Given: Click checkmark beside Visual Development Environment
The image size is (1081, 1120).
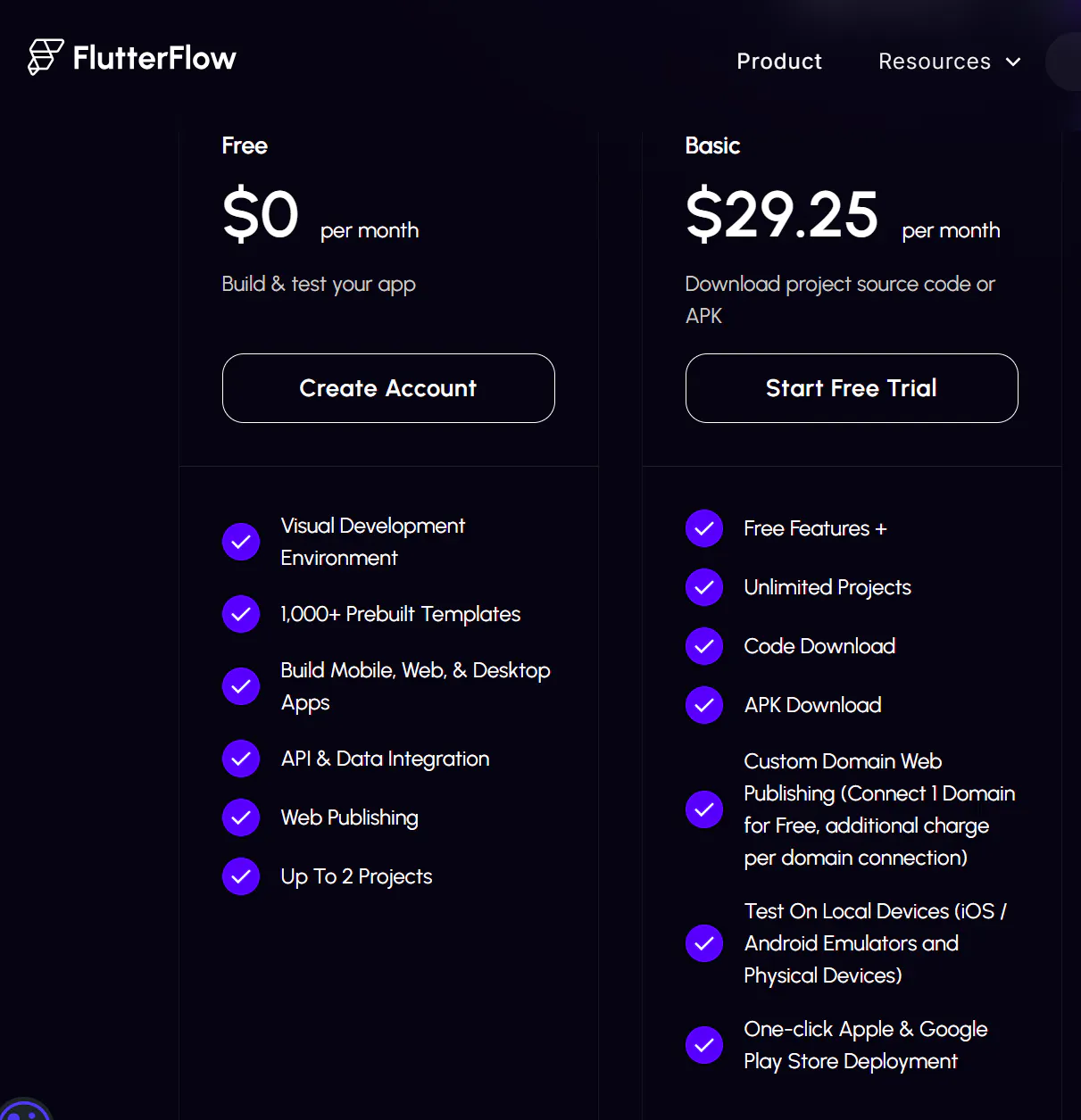Looking at the screenshot, I should click(x=241, y=542).
